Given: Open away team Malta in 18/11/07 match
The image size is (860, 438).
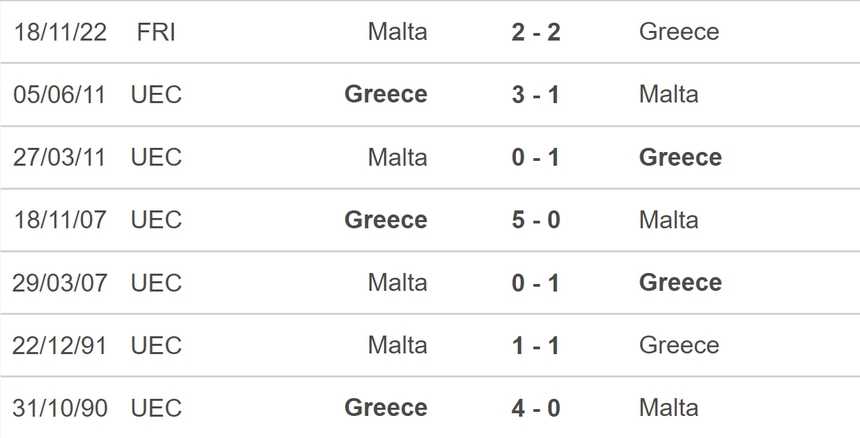Looking at the screenshot, I should 669,220.
